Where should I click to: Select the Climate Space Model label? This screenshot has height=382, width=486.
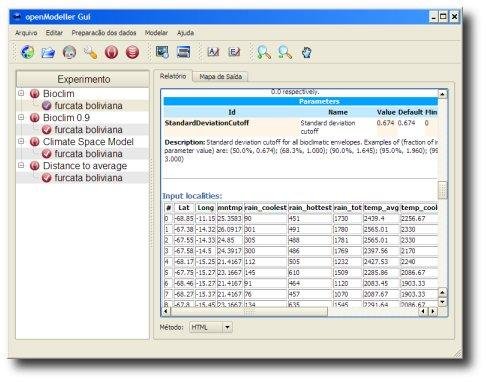point(88,142)
